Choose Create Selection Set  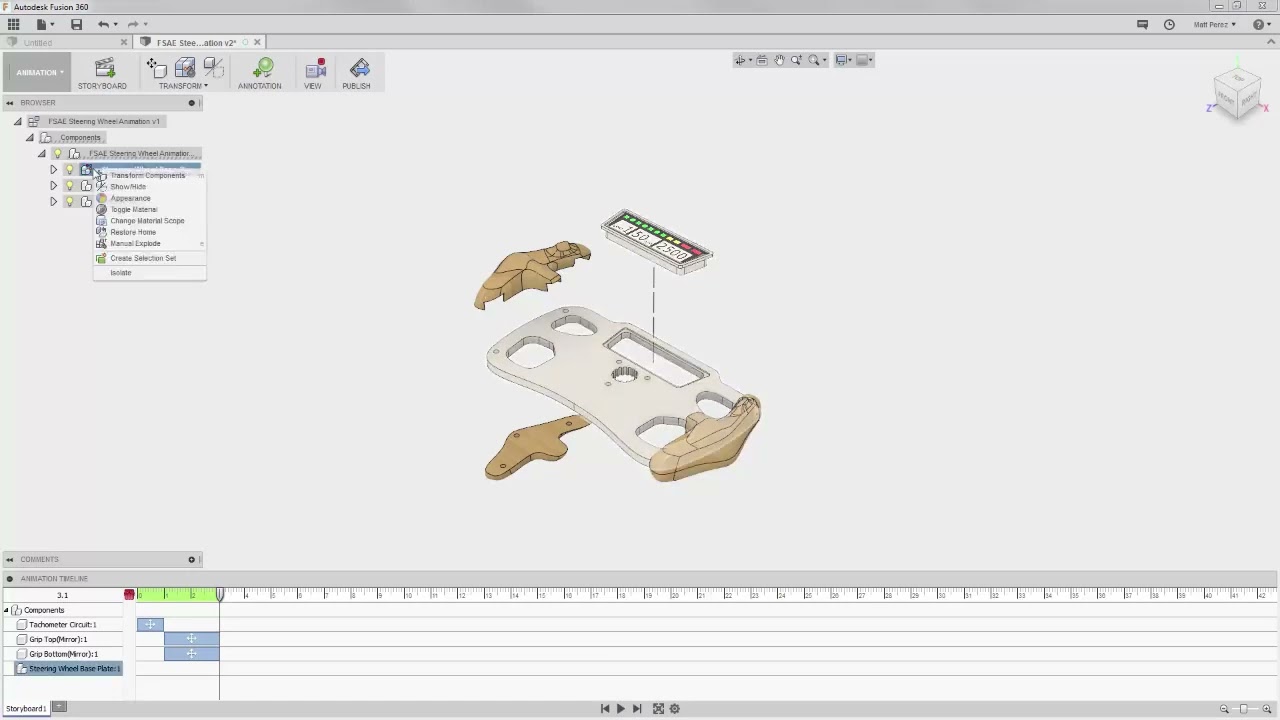(143, 258)
